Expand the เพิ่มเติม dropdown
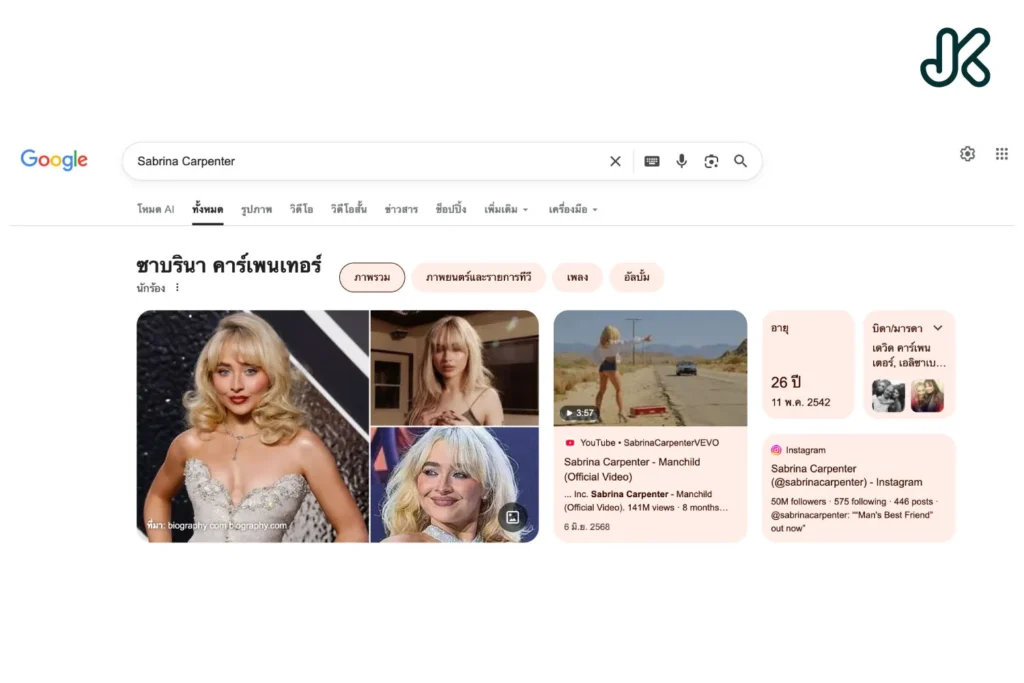Image resolution: width=1024 pixels, height=683 pixels. click(506, 210)
